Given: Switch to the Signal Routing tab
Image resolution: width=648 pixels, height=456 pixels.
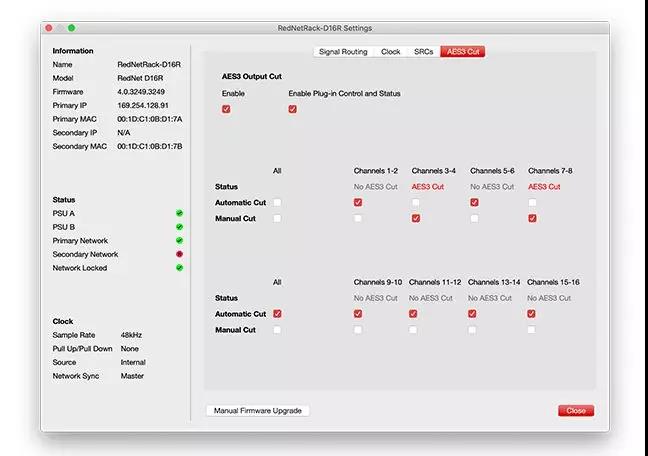Looking at the screenshot, I should (343, 52).
